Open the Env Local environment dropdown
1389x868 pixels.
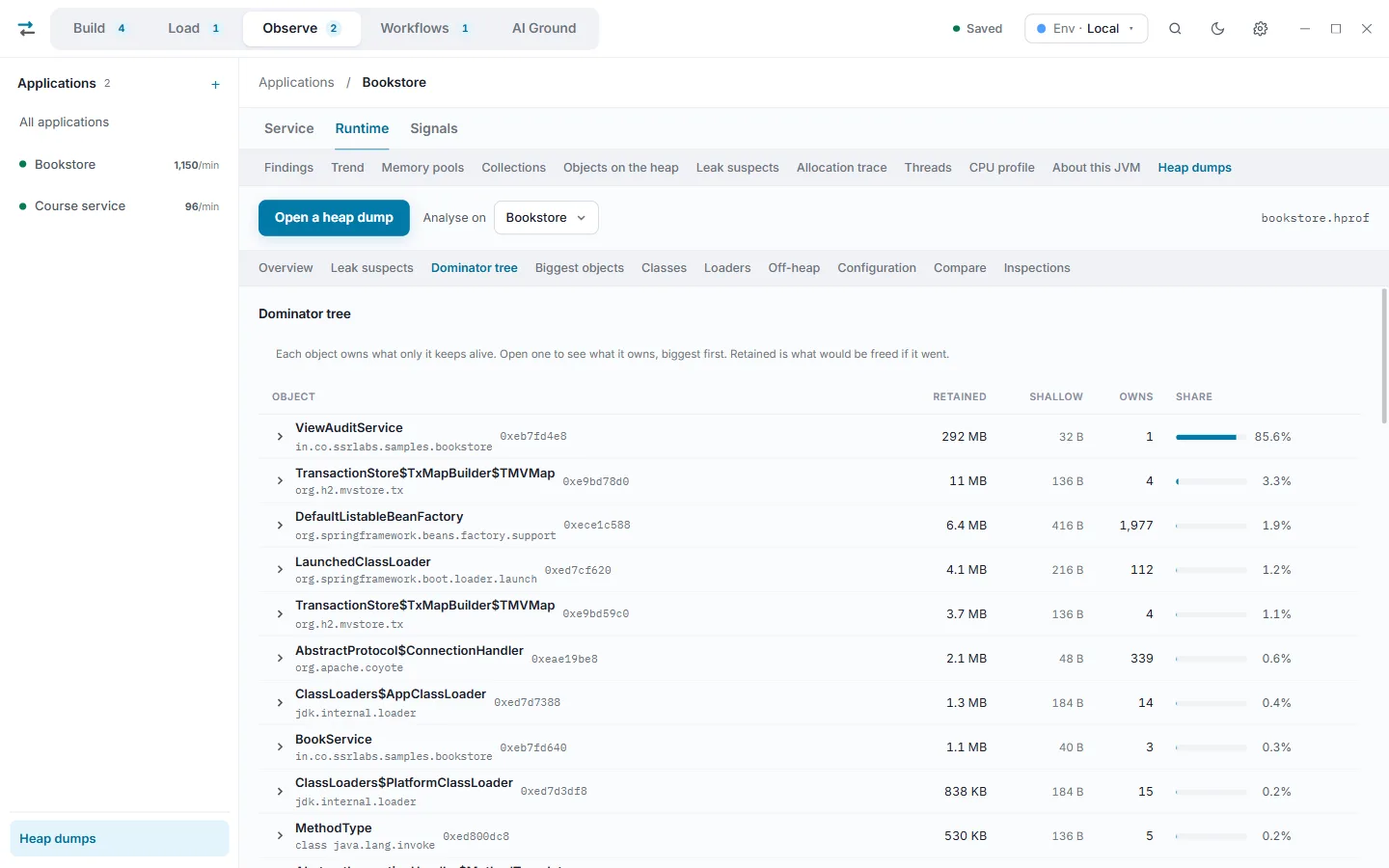(x=1086, y=29)
